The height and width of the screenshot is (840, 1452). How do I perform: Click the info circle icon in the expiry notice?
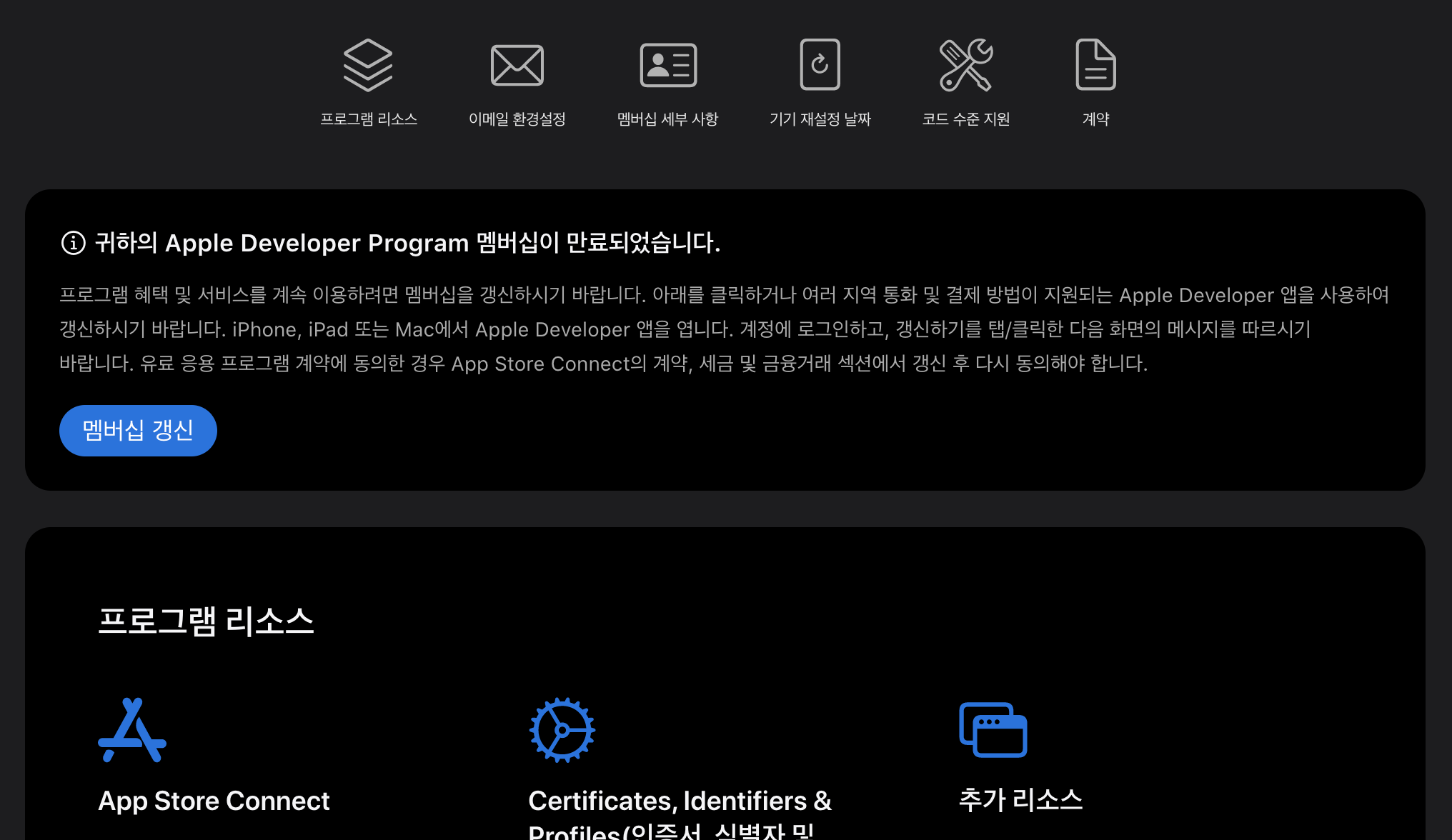[x=73, y=243]
